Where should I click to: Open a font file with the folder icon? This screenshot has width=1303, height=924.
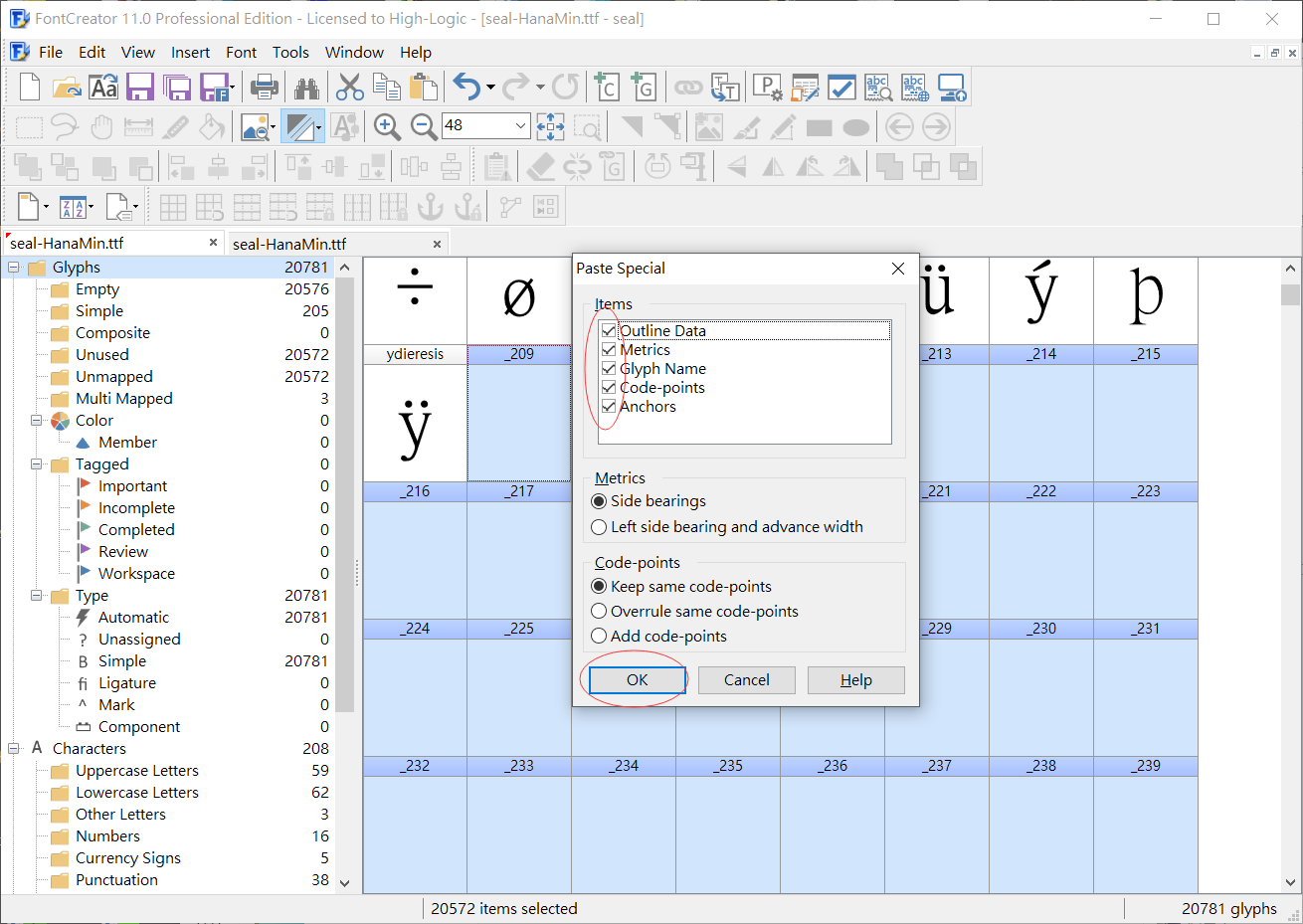point(67,88)
